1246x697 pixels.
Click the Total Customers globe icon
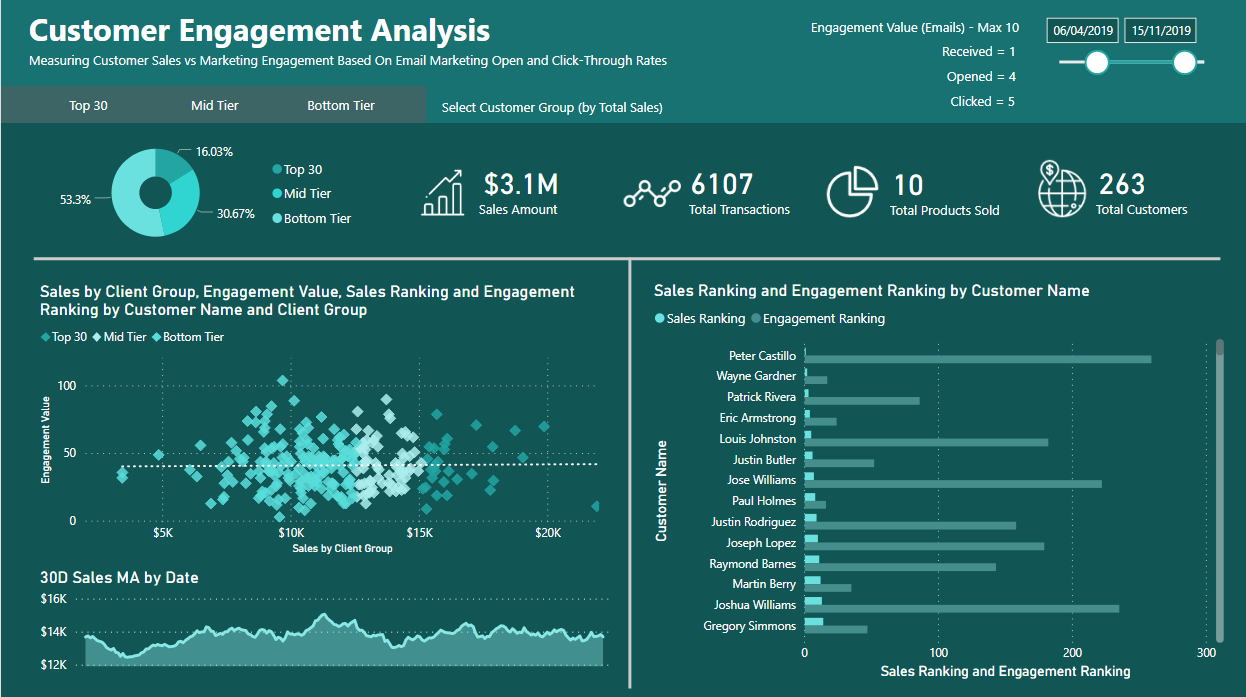tap(1062, 189)
